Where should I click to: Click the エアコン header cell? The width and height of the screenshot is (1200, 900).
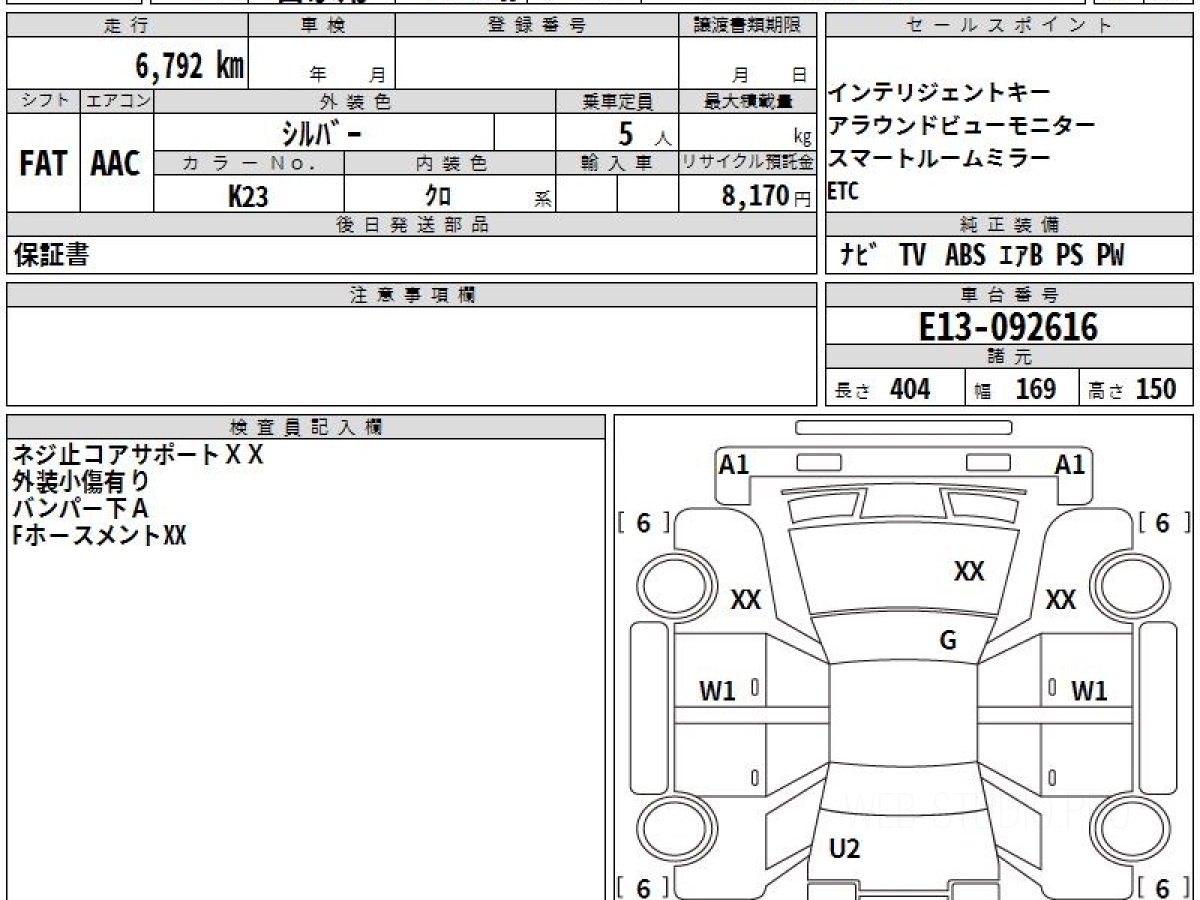click(117, 101)
